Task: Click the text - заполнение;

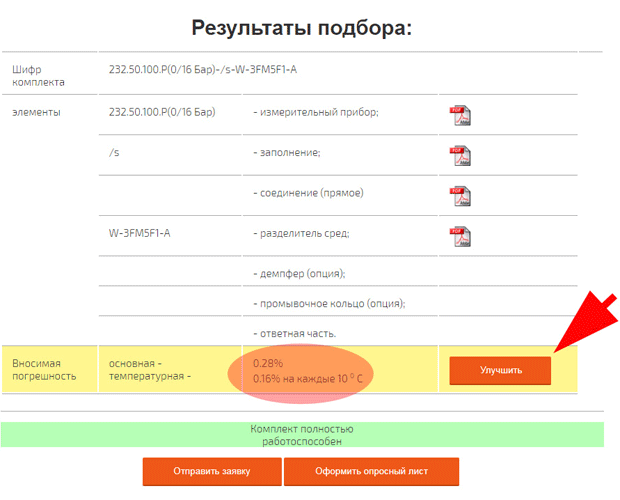Action: pyautogui.click(x=287, y=153)
